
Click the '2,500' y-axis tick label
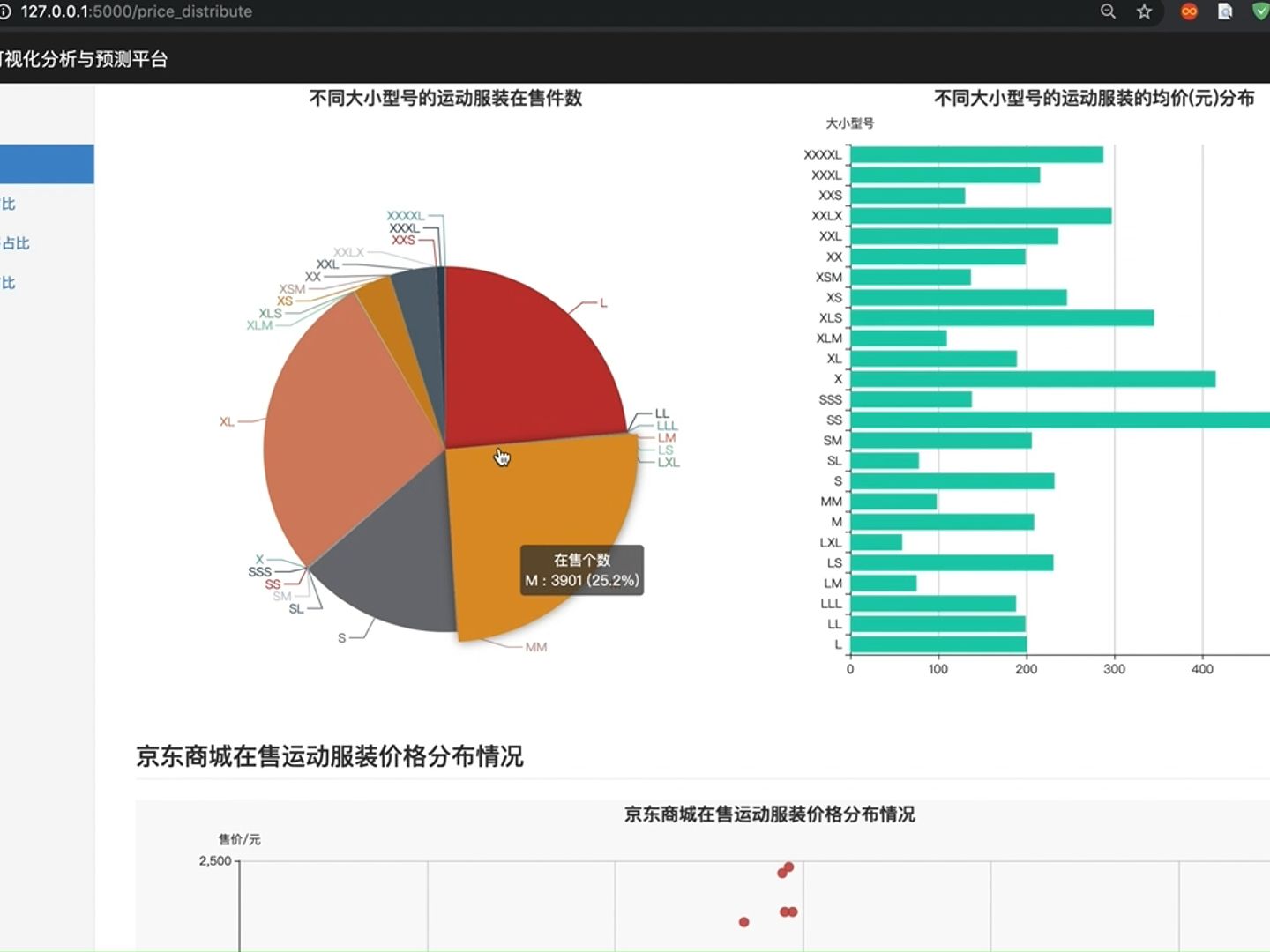coord(215,861)
